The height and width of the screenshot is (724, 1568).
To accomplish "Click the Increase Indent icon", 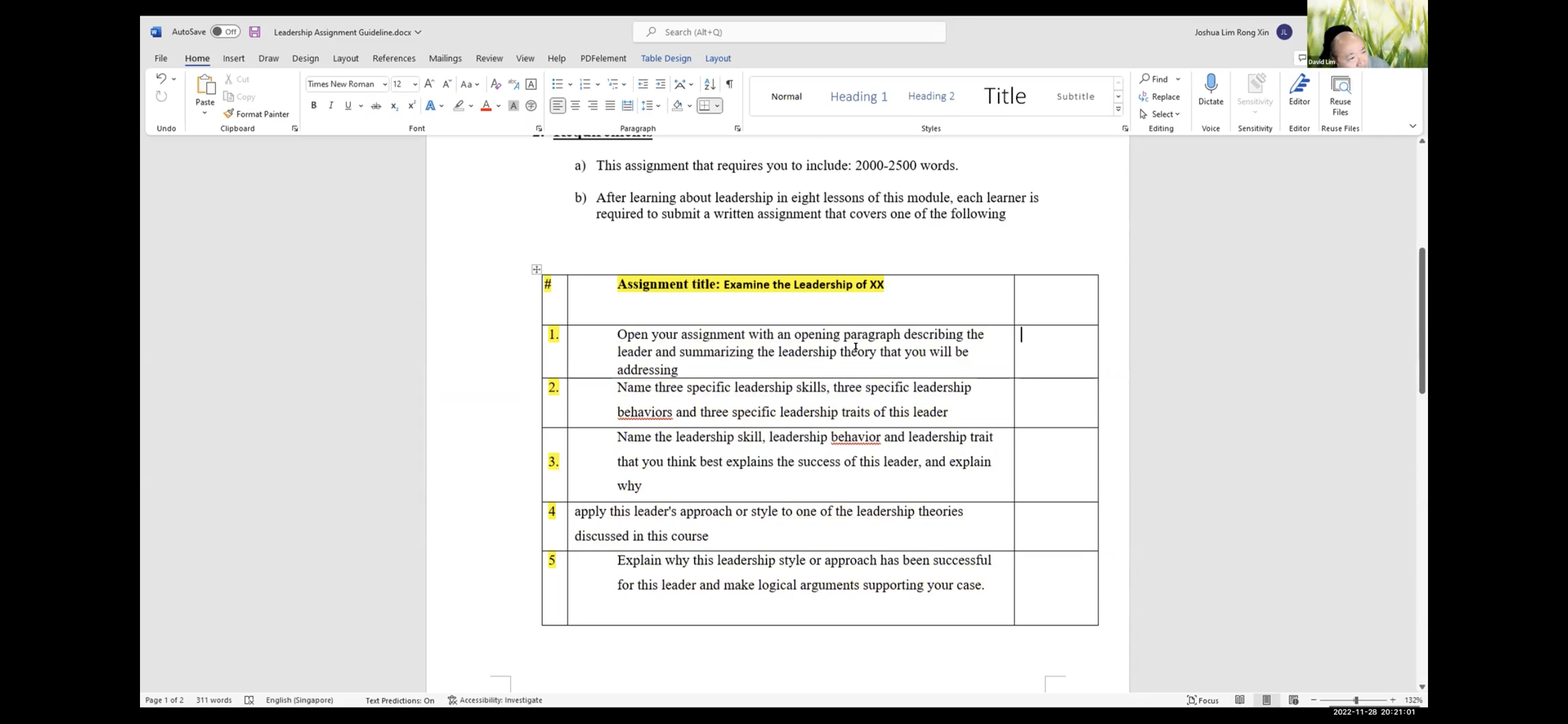I will pyautogui.click(x=660, y=84).
